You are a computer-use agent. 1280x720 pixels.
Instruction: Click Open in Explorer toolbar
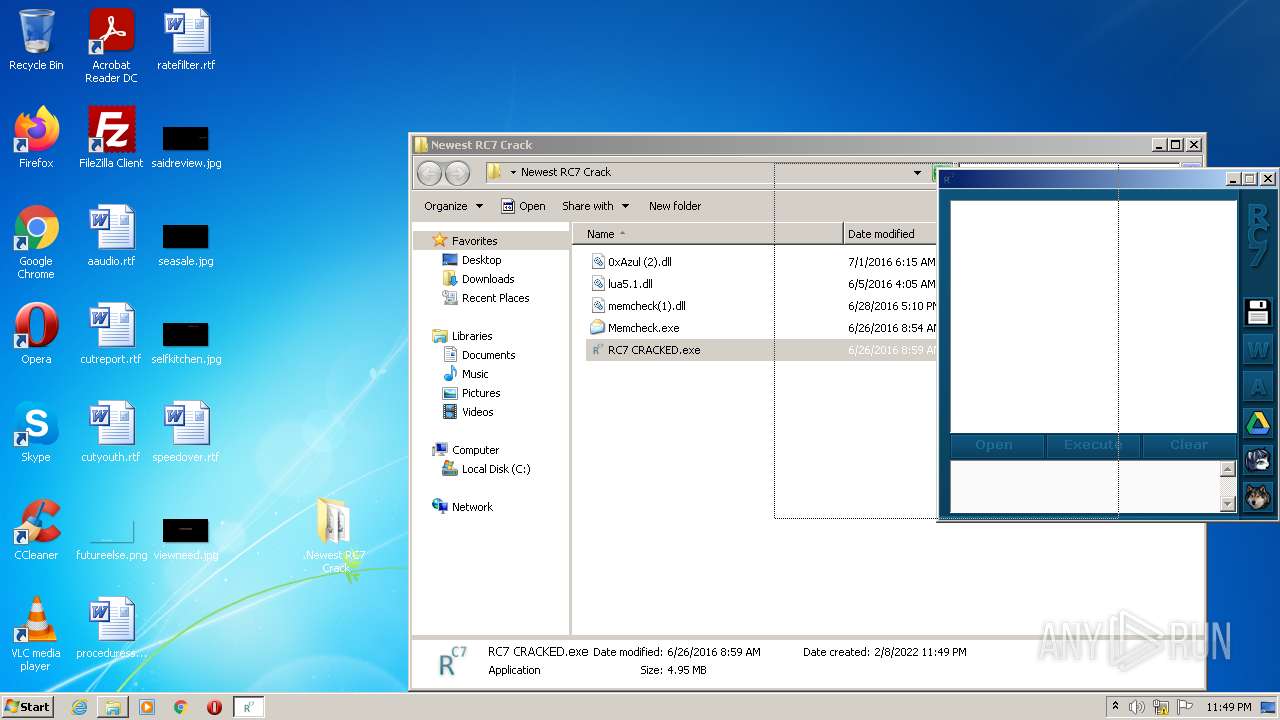tap(523, 206)
